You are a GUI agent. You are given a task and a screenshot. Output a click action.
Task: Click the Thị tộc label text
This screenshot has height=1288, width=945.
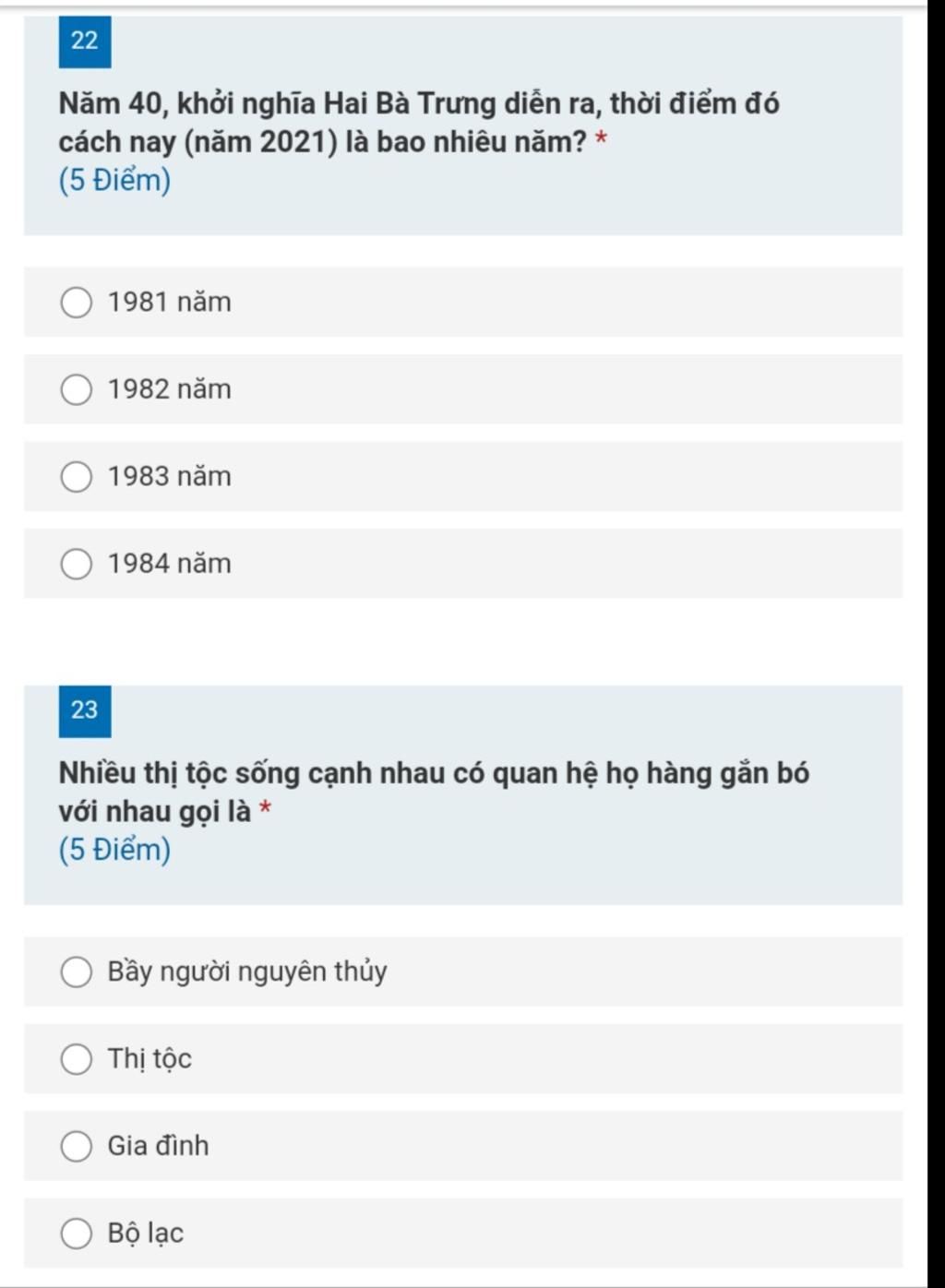click(x=150, y=1059)
